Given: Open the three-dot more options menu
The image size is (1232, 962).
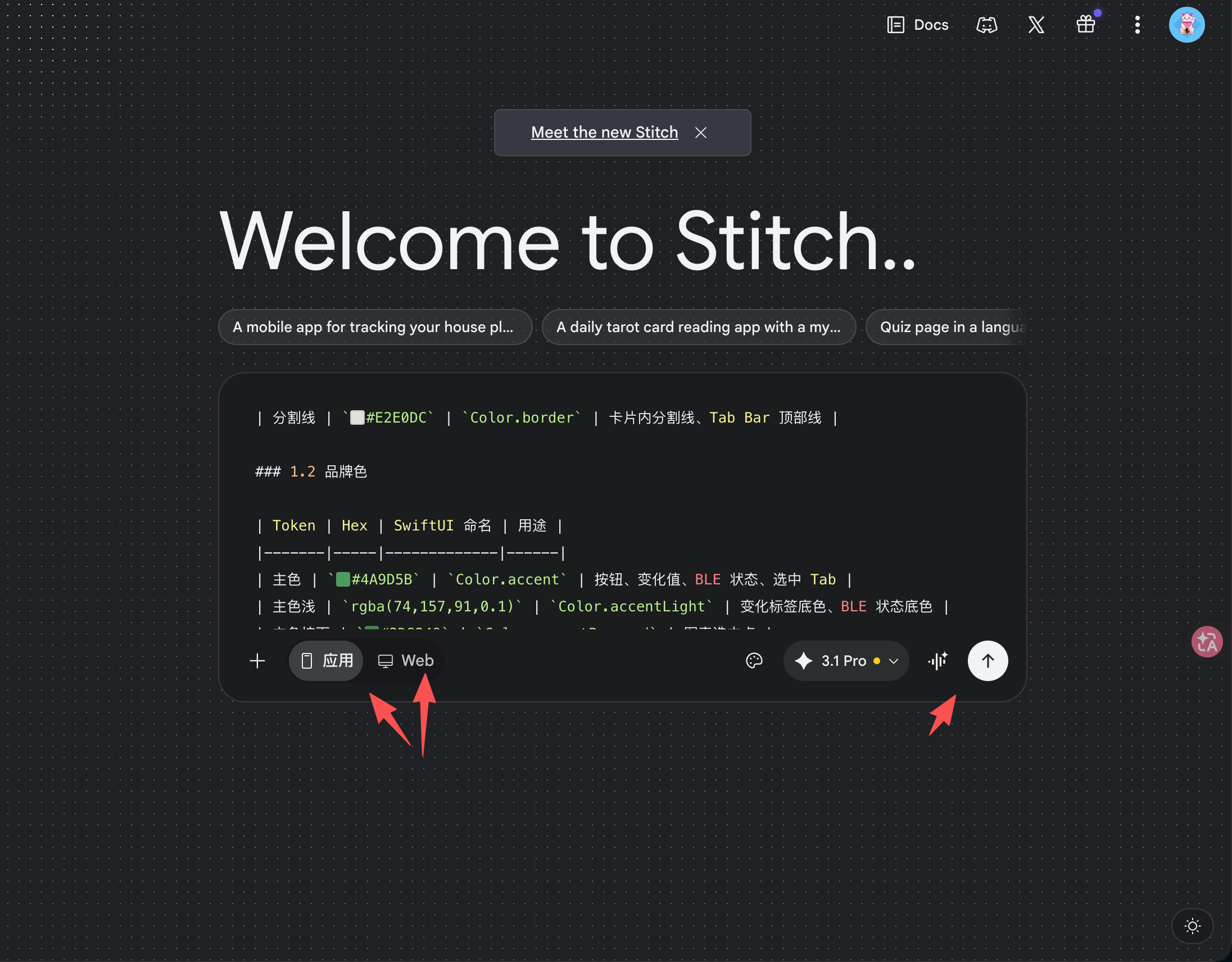Looking at the screenshot, I should click(1137, 25).
